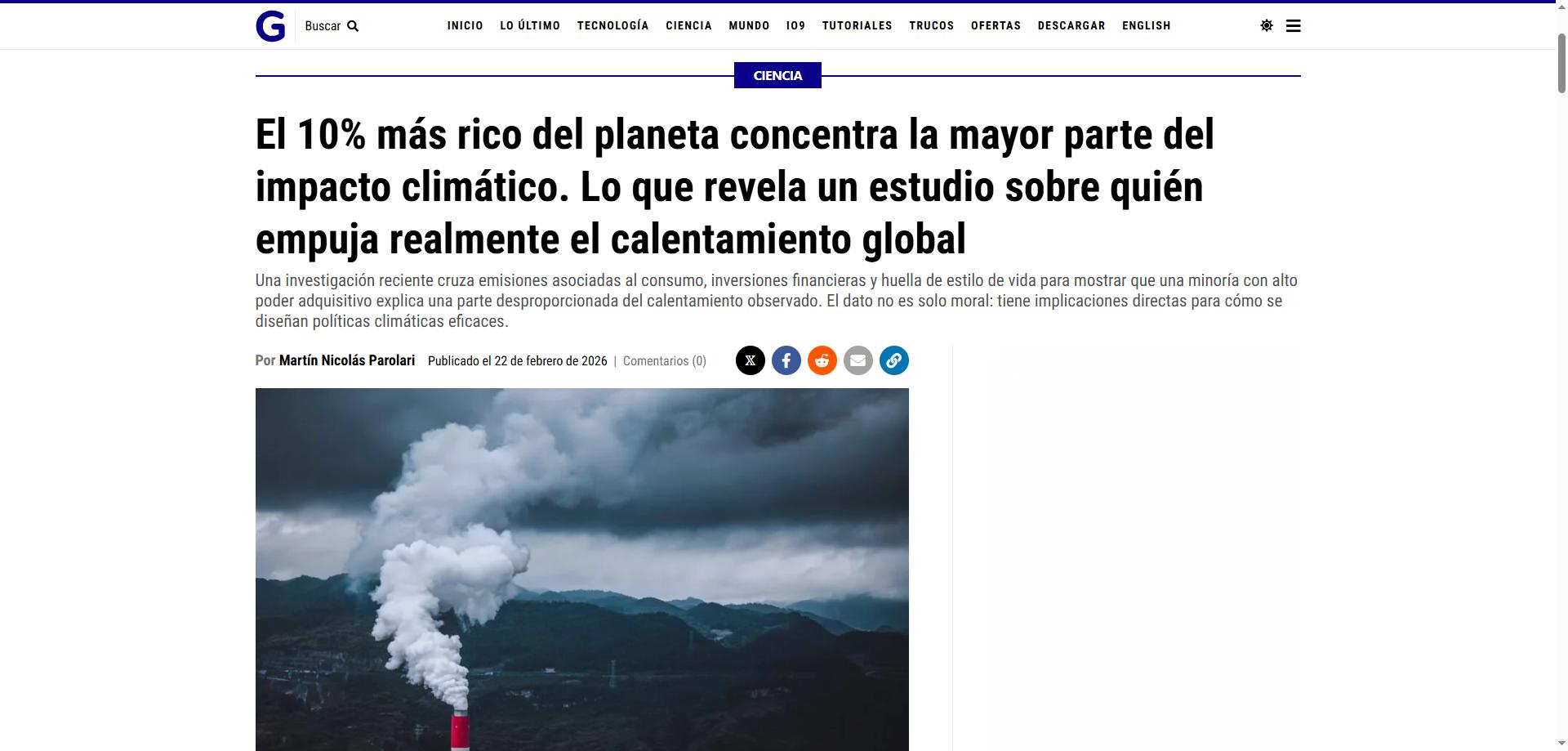The image size is (1568, 751).
Task: Select the IO9 menu item
Action: click(796, 26)
